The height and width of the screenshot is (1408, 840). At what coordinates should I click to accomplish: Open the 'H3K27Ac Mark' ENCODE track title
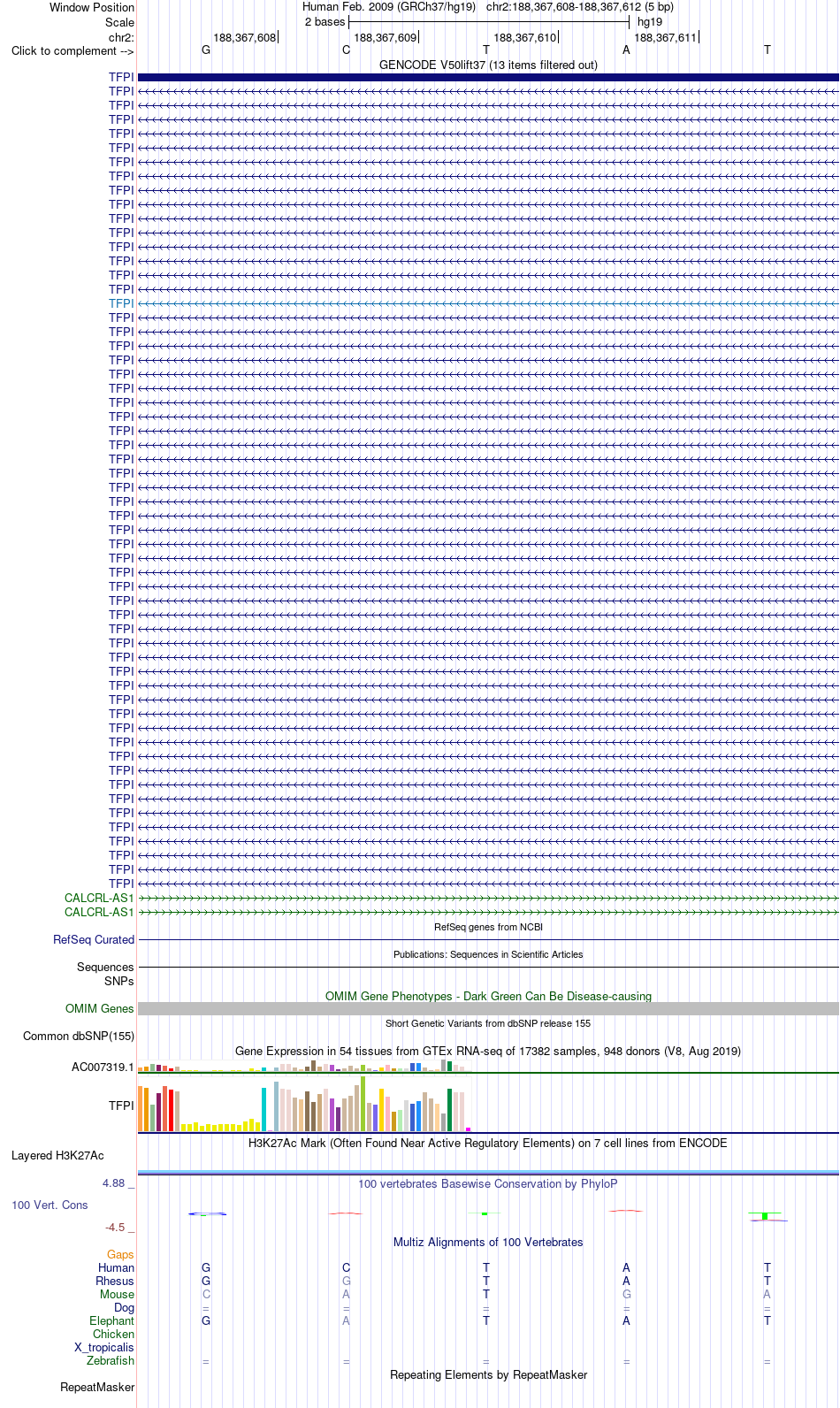click(488, 1143)
